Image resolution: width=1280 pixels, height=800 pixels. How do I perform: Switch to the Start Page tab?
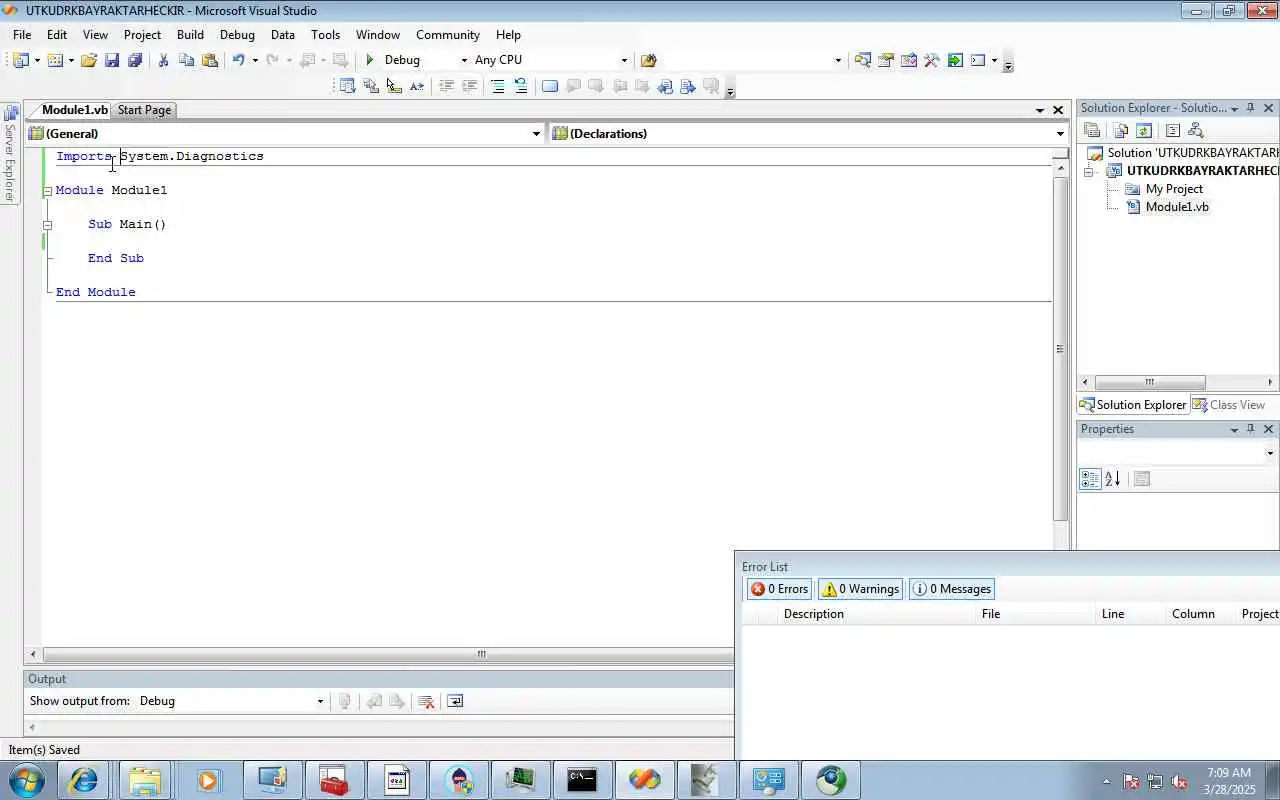tap(144, 110)
